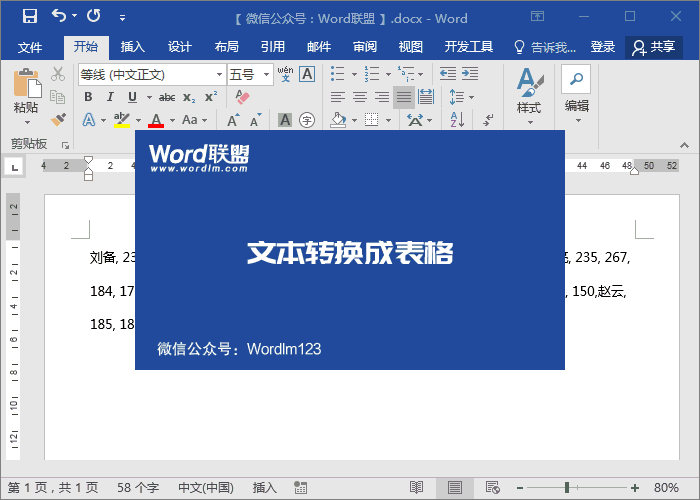Click show/hide paragraph marks icon

pyautogui.click(x=488, y=120)
